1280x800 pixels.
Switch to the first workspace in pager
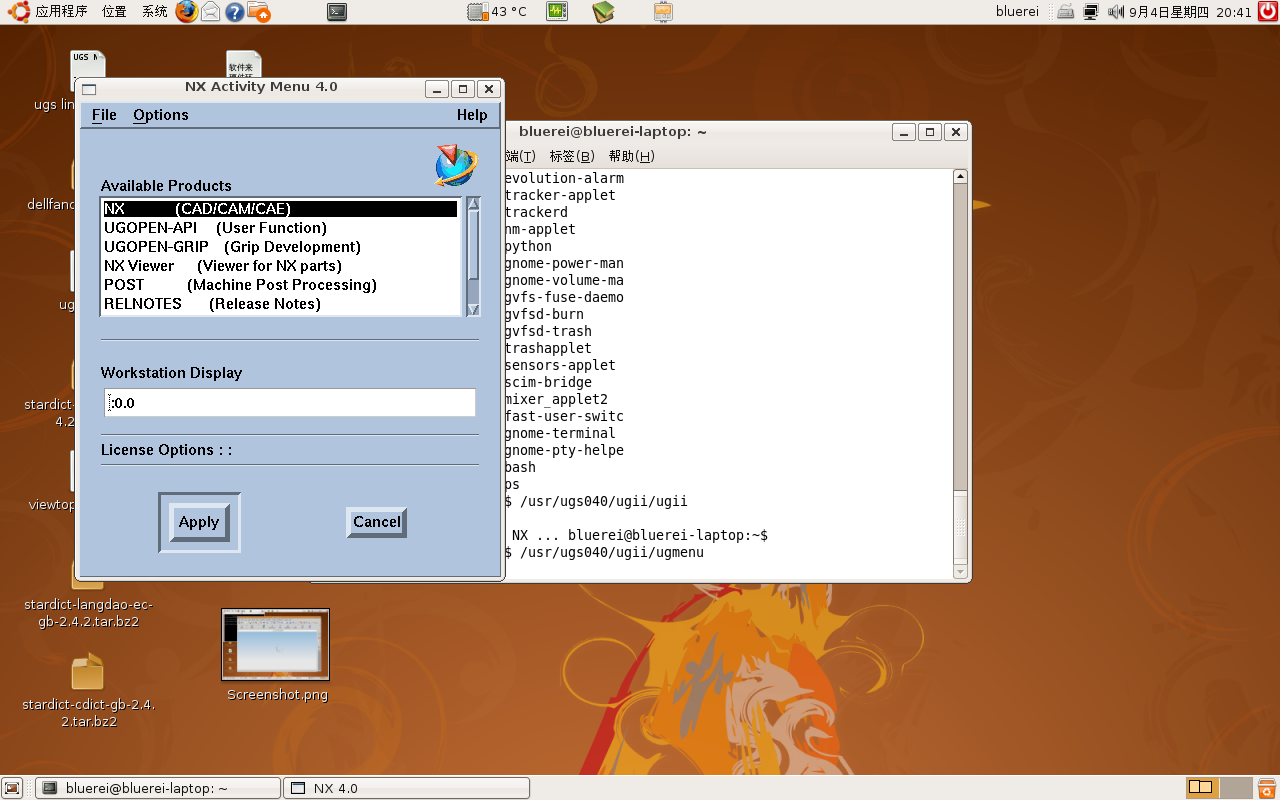1202,788
